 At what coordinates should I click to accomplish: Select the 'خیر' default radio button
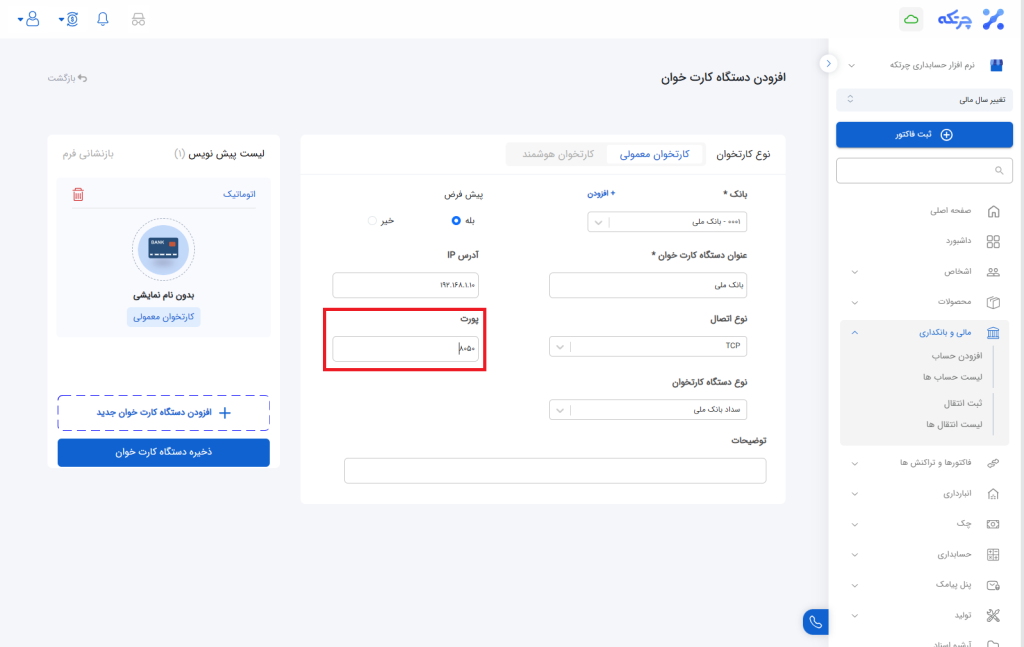pos(372,220)
